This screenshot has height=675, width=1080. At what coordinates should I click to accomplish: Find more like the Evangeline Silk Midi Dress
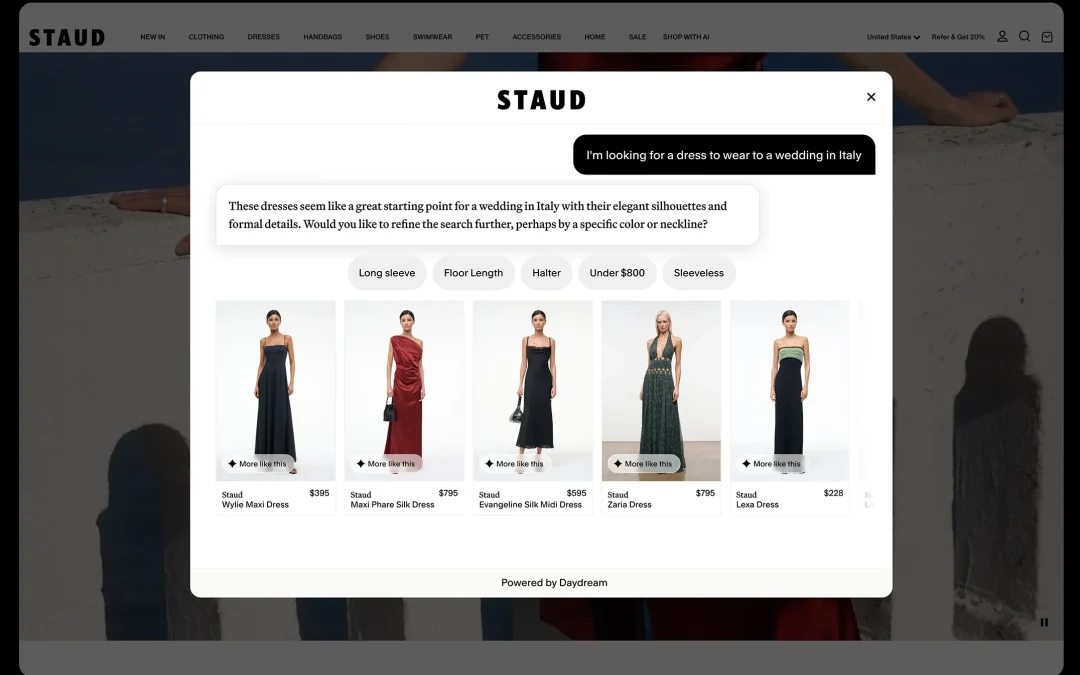515,464
